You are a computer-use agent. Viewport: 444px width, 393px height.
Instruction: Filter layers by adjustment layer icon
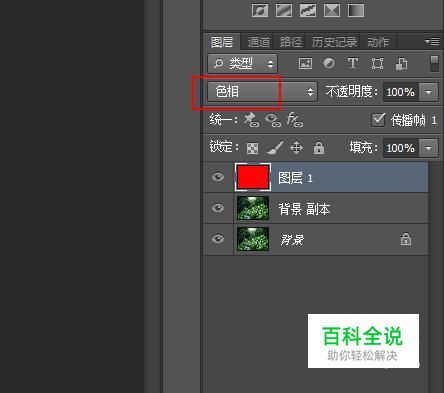click(x=329, y=63)
